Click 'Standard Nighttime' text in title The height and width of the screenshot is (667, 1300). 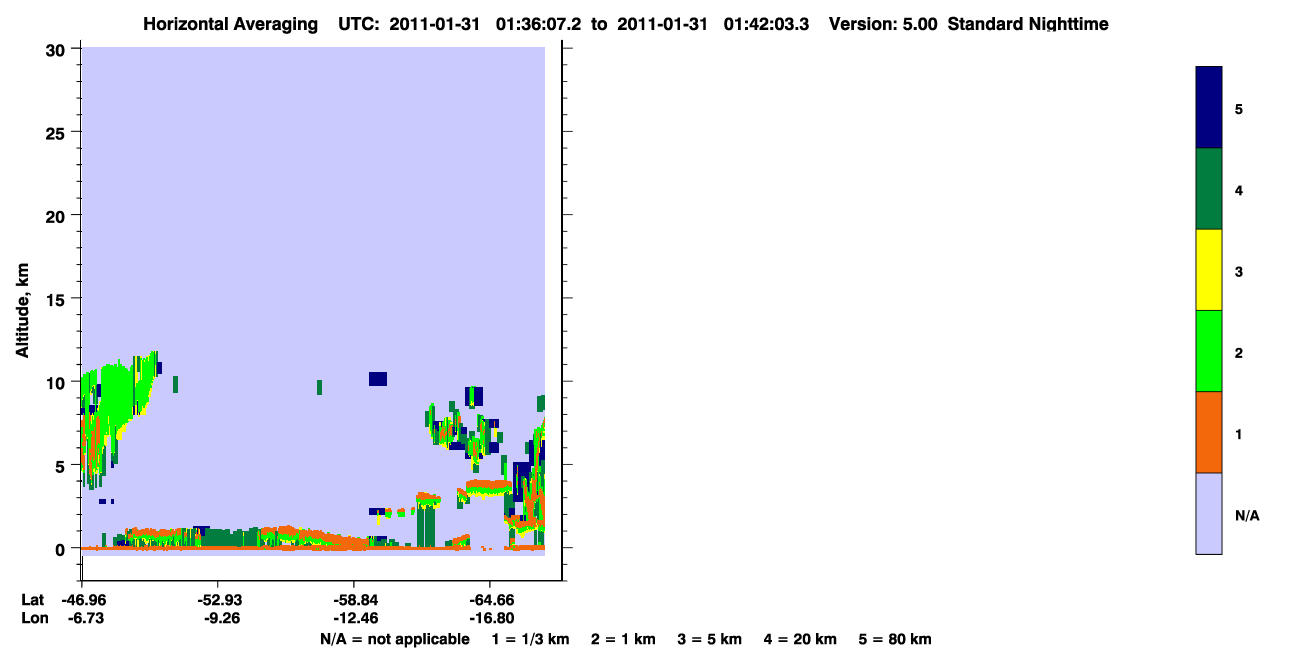tap(1028, 24)
